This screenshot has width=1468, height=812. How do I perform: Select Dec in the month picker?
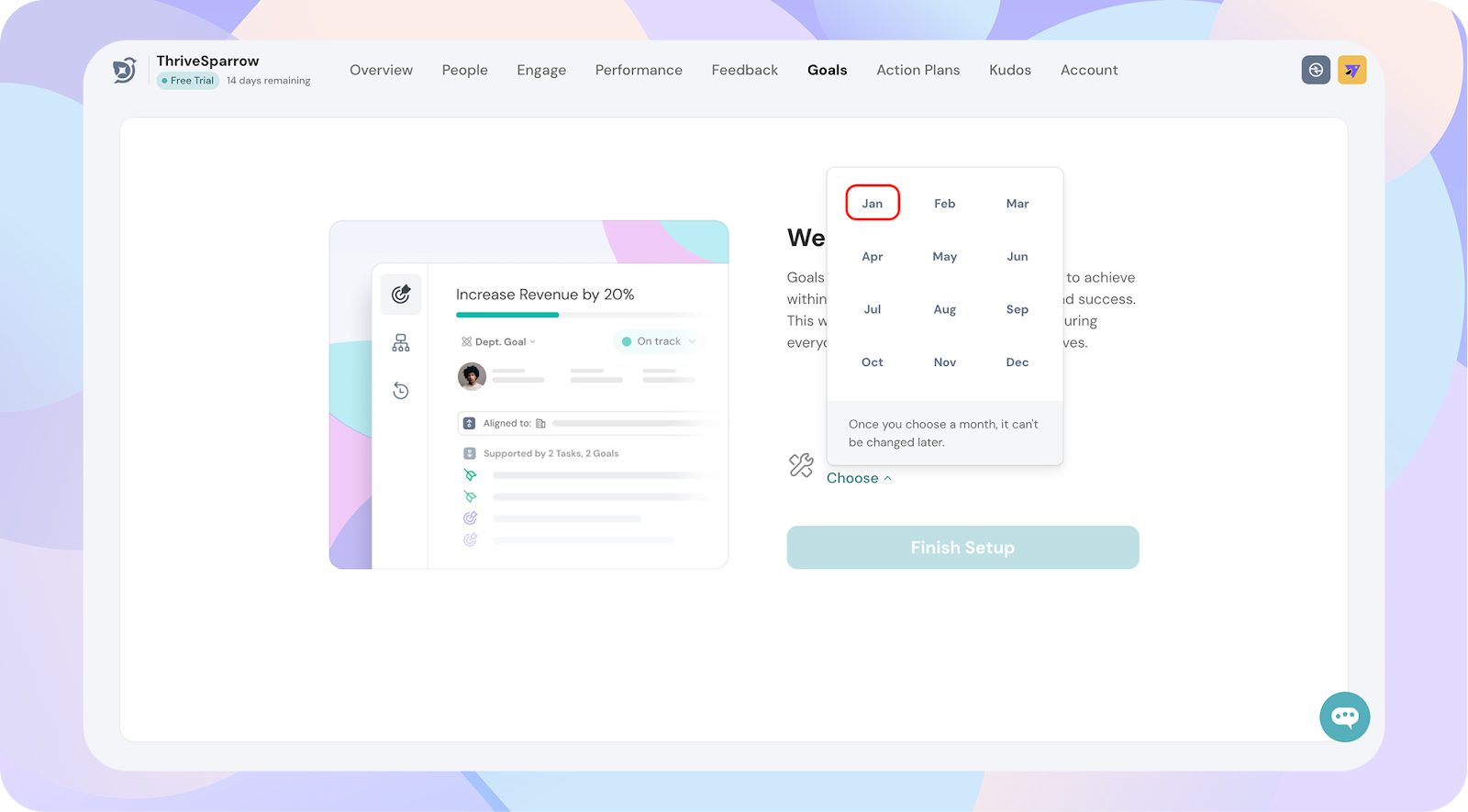(1018, 362)
